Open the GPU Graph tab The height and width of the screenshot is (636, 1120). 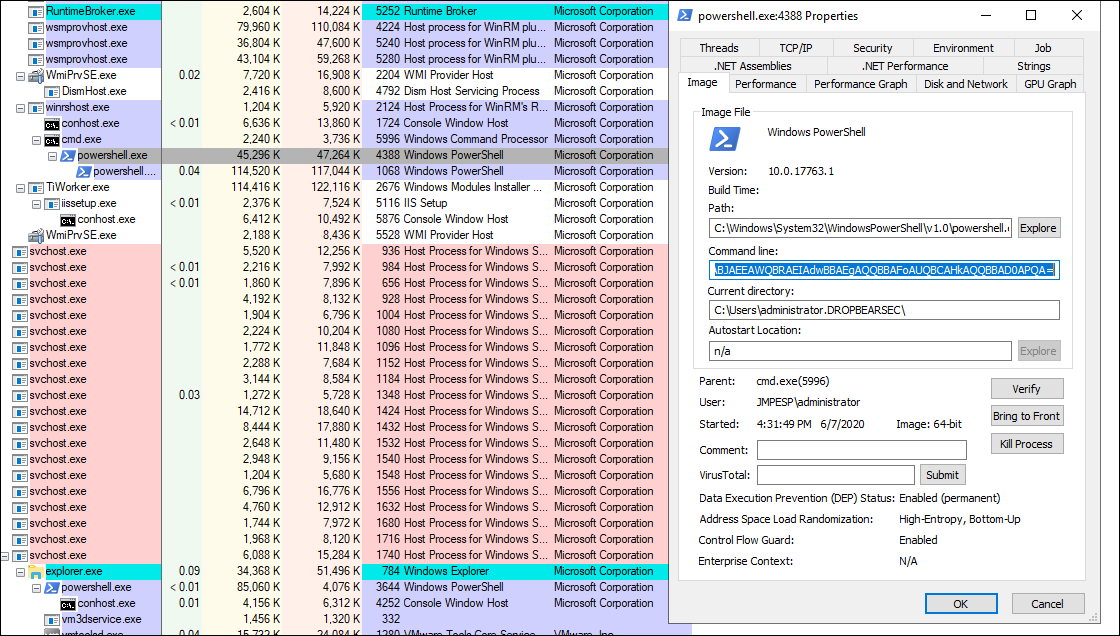[x=1050, y=84]
